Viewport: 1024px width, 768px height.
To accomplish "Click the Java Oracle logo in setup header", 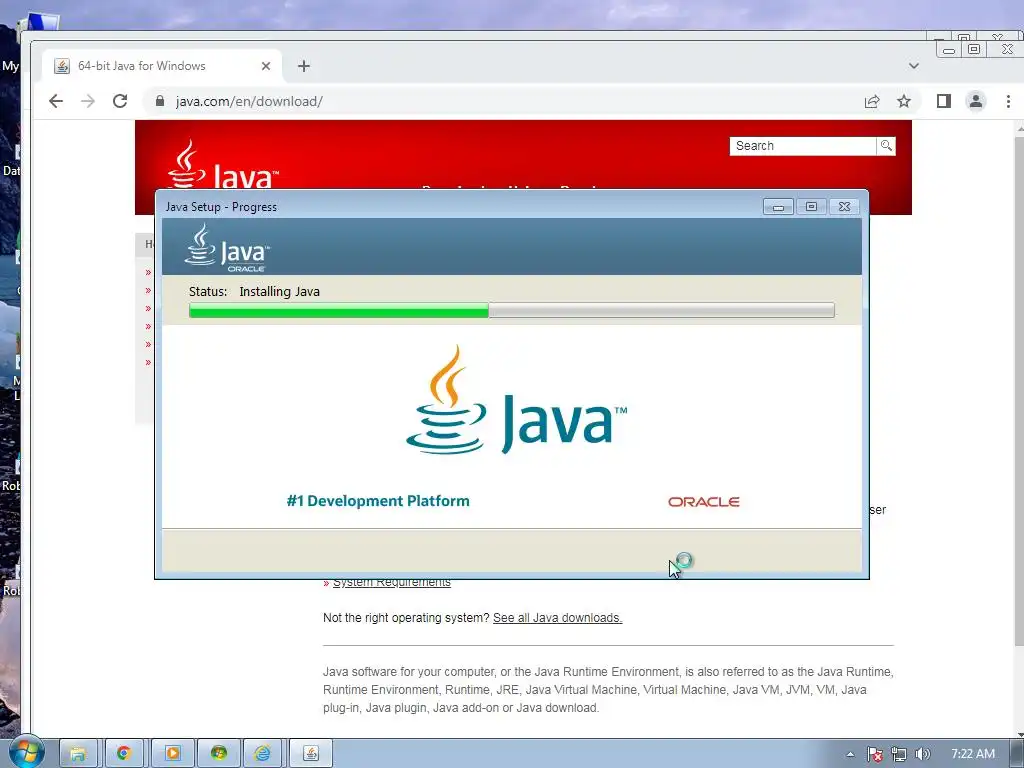I will (x=227, y=248).
